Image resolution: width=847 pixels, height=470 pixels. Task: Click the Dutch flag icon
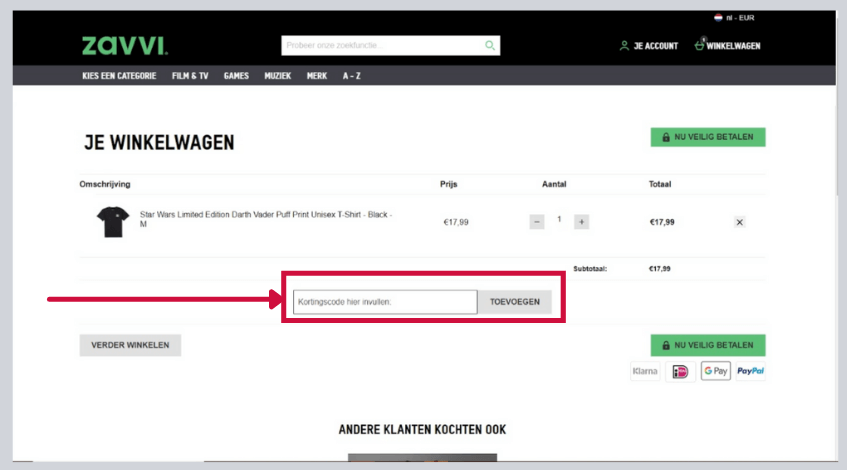tap(718, 18)
